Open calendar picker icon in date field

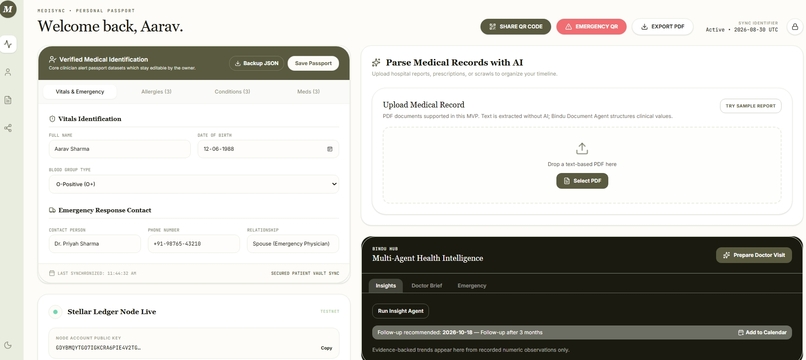tap(330, 149)
